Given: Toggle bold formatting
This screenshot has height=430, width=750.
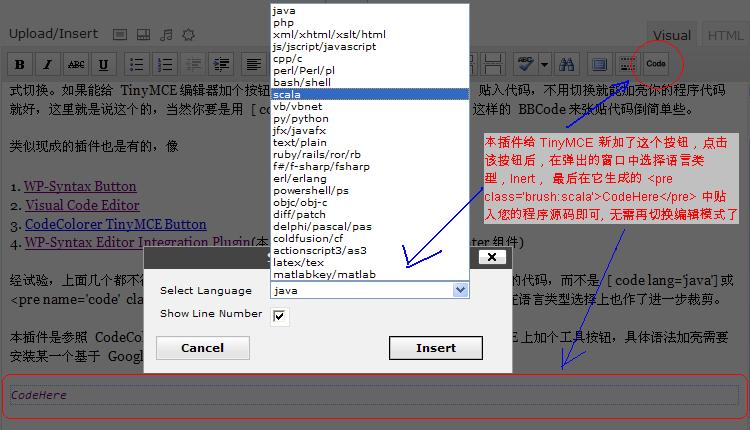Looking at the screenshot, I should [x=20, y=65].
